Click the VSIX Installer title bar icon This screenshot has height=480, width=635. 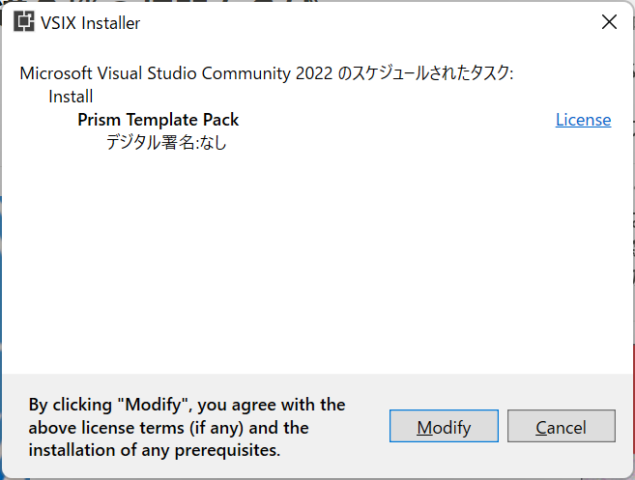23,22
